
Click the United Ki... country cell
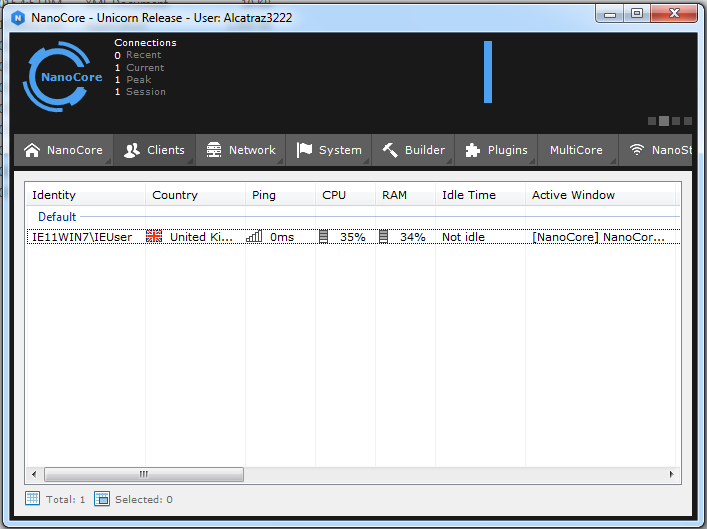pyautogui.click(x=201, y=237)
